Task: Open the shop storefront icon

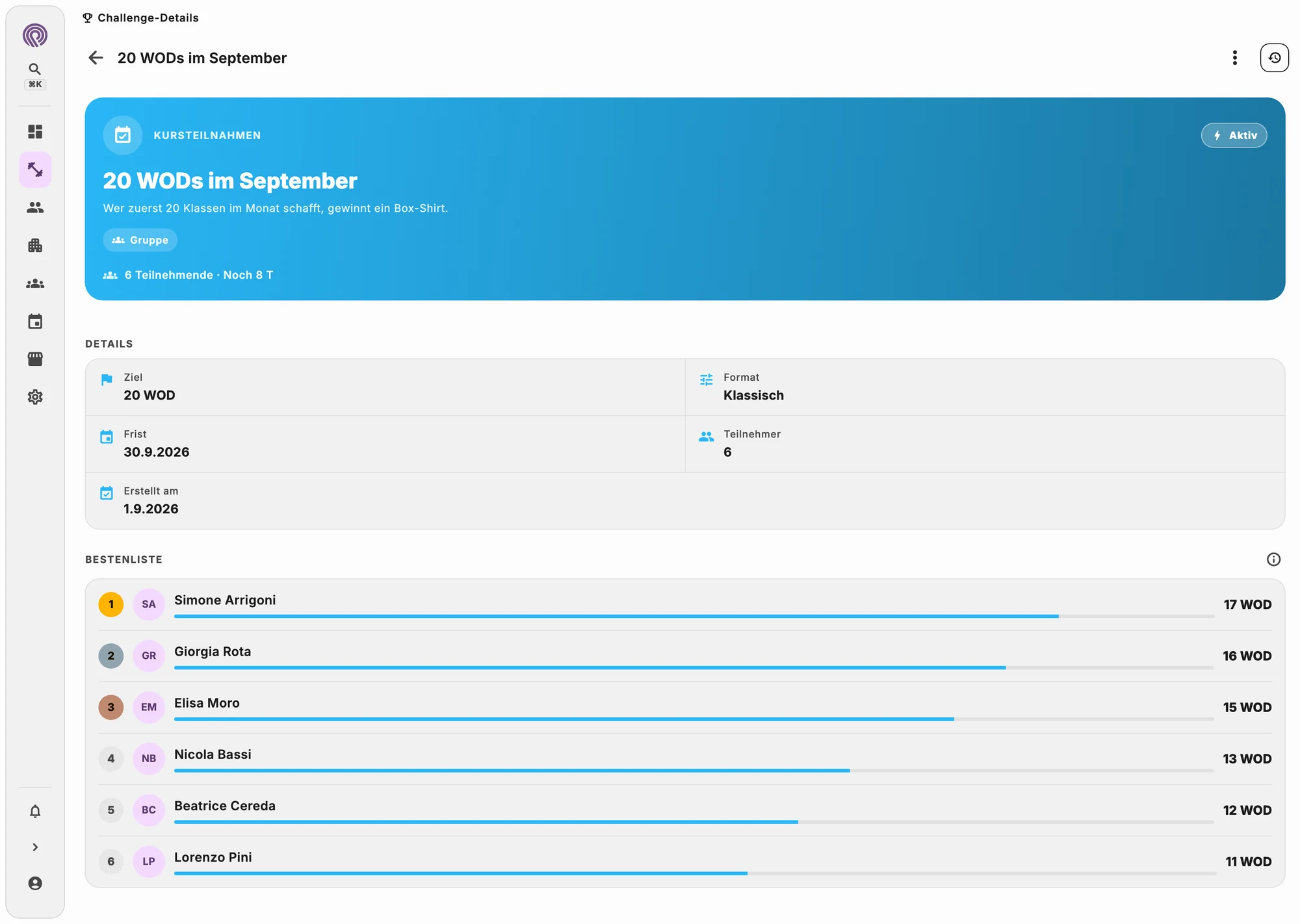Action: (x=35, y=359)
